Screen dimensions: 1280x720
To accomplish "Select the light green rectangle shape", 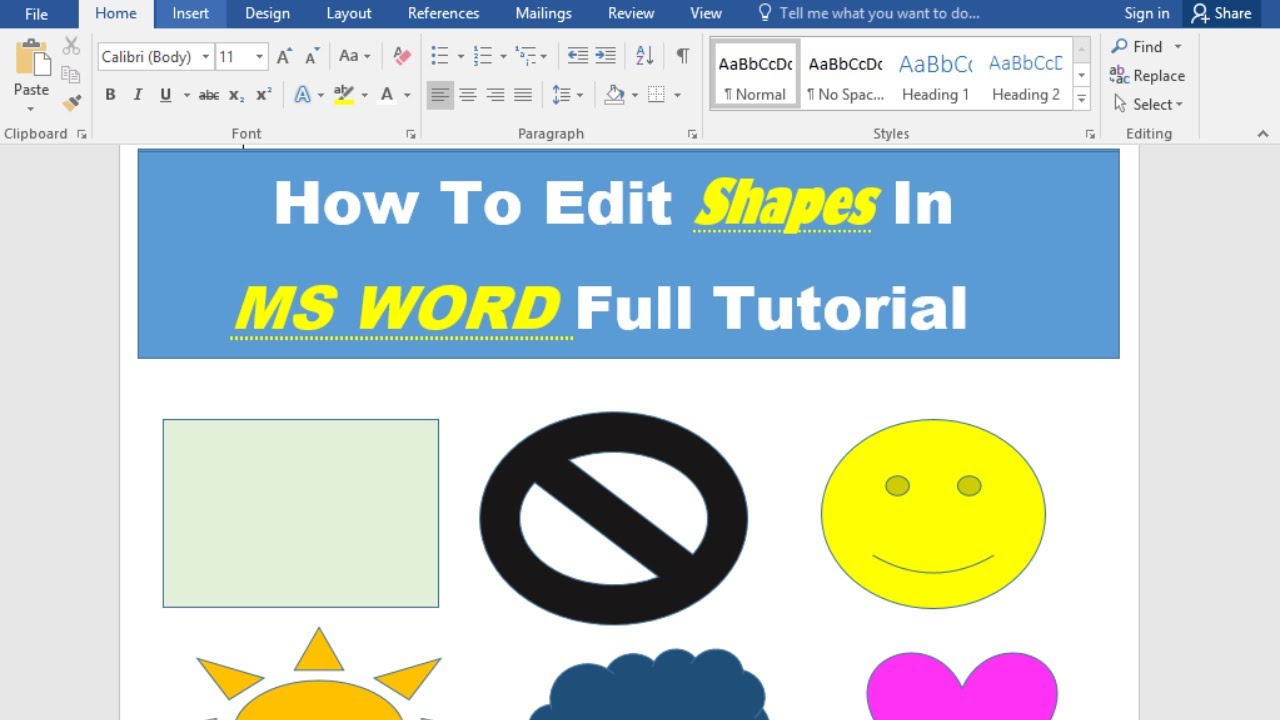I will 300,513.
